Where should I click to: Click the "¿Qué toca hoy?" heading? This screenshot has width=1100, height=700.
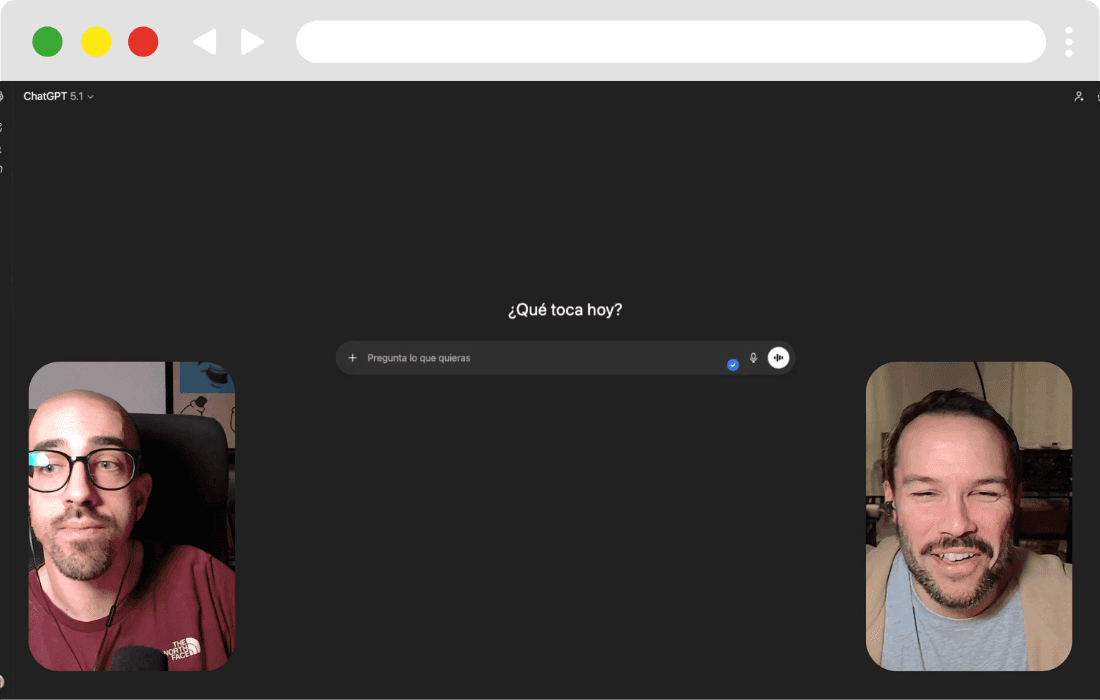[565, 309]
